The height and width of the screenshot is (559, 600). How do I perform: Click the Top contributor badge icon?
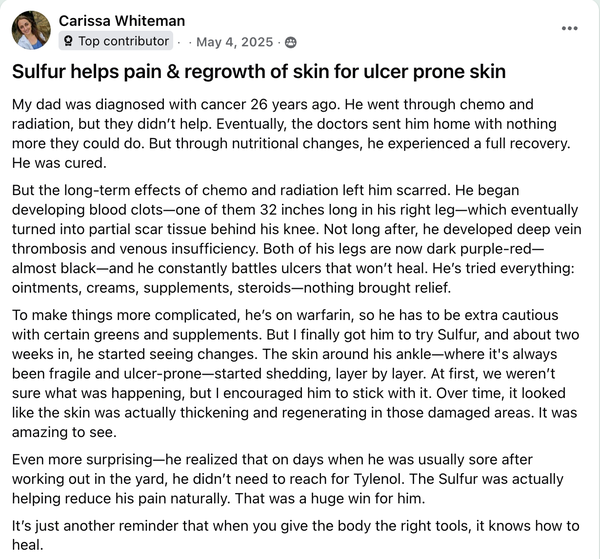pos(67,42)
